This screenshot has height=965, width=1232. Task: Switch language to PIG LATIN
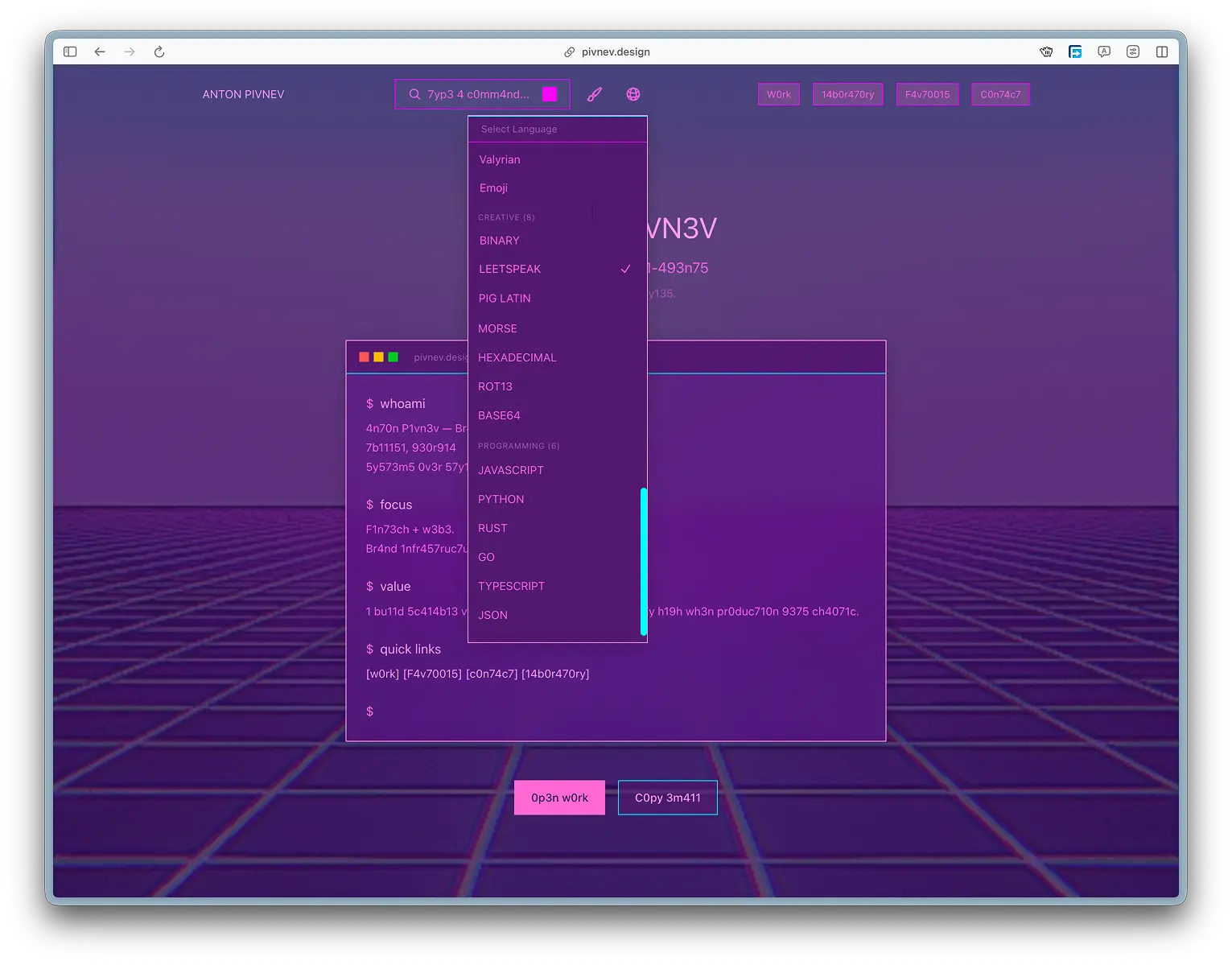click(x=505, y=298)
